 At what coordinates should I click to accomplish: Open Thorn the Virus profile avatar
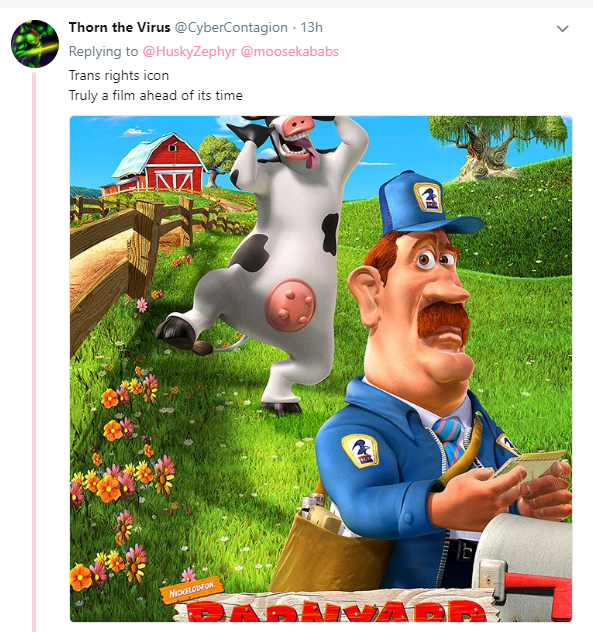[x=35, y=44]
